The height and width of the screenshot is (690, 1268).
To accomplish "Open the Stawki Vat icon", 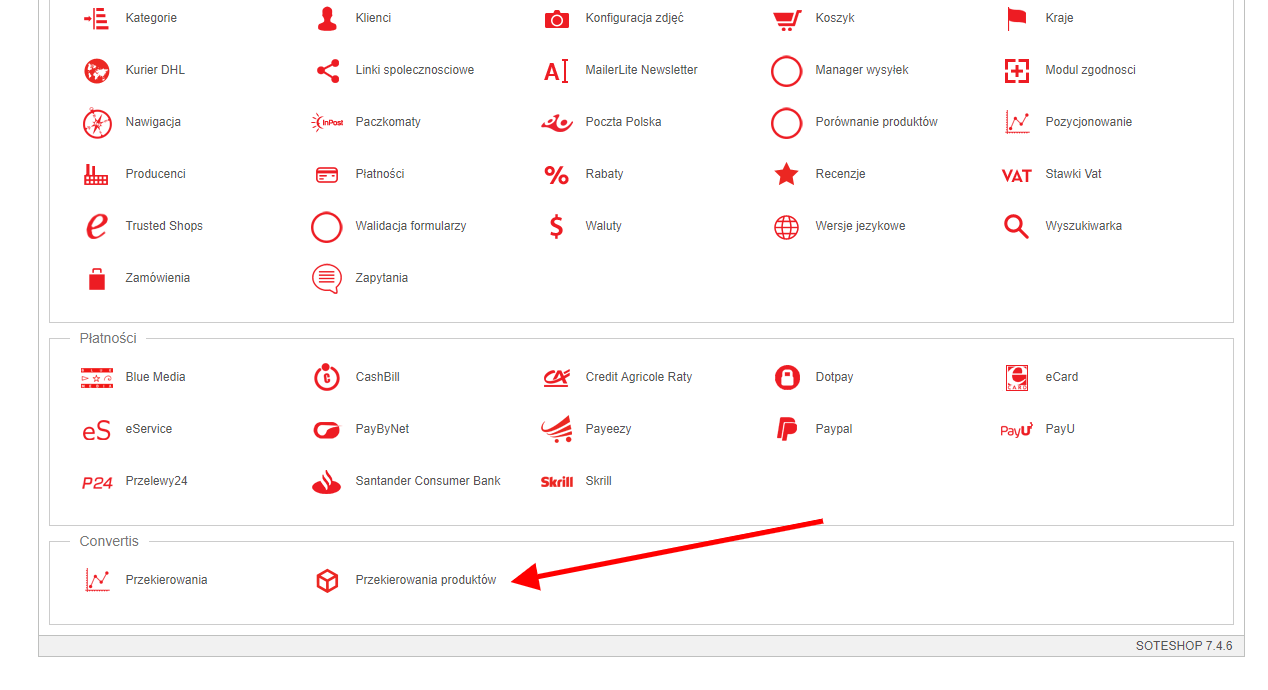I will coord(1017,175).
